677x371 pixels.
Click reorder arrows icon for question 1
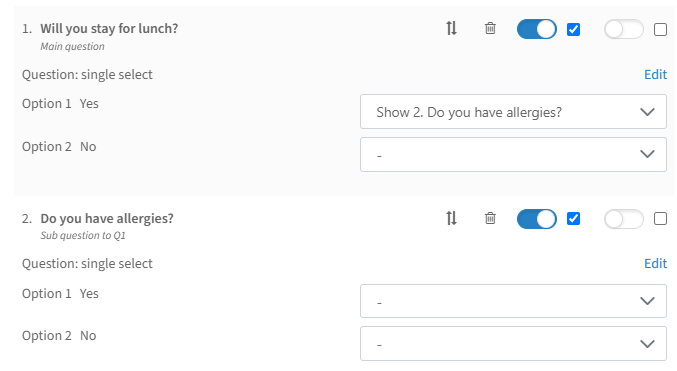click(x=451, y=29)
